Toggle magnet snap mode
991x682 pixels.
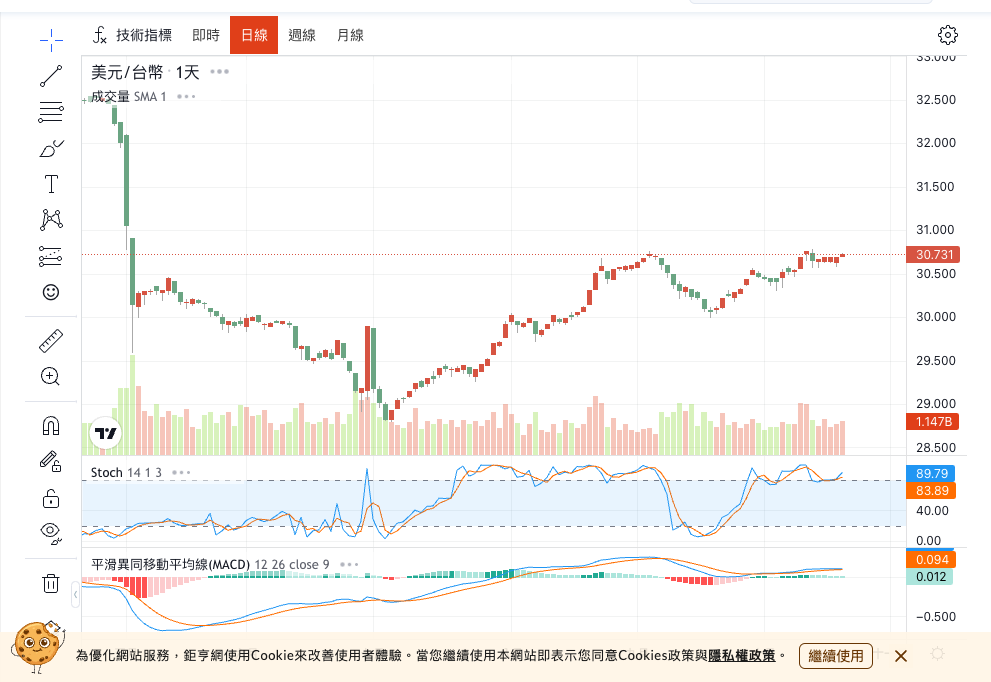[x=51, y=426]
